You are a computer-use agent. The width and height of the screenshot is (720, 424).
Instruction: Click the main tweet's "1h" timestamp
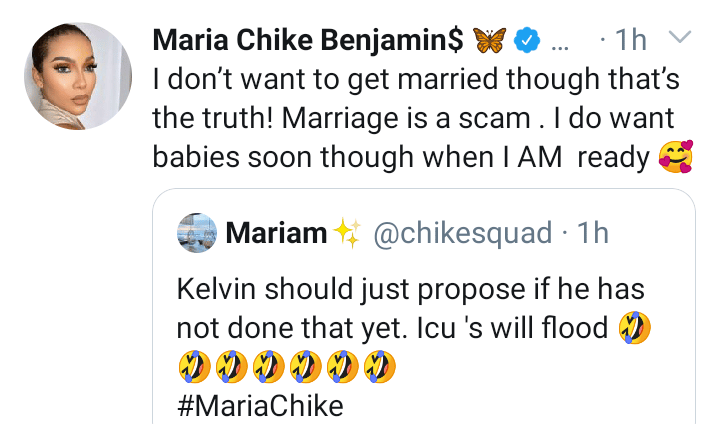click(x=630, y=41)
